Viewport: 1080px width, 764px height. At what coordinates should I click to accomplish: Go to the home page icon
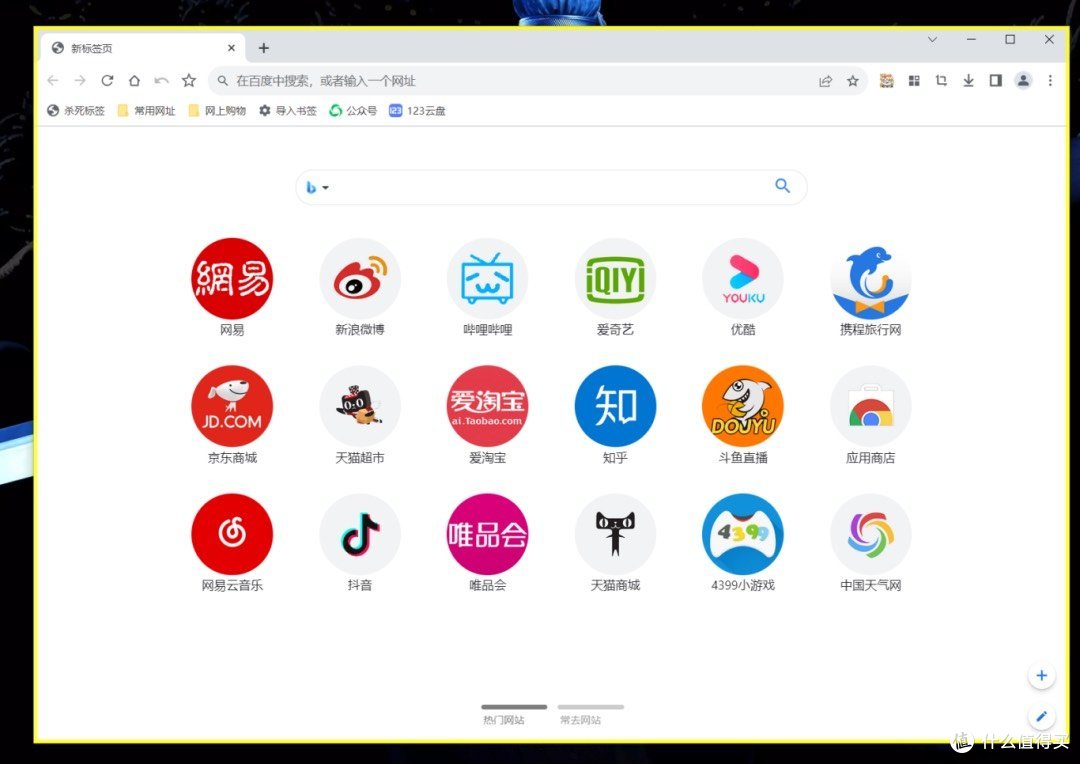(134, 81)
